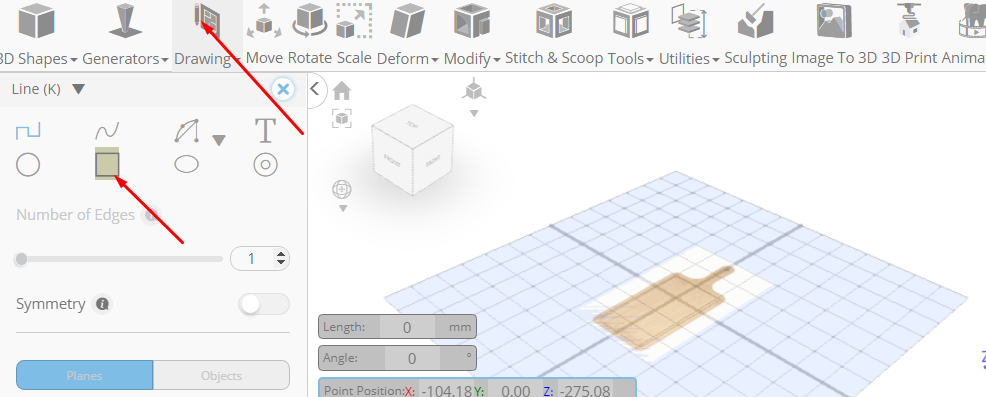Click the Home view icon
The width and height of the screenshot is (986, 397).
(341, 91)
